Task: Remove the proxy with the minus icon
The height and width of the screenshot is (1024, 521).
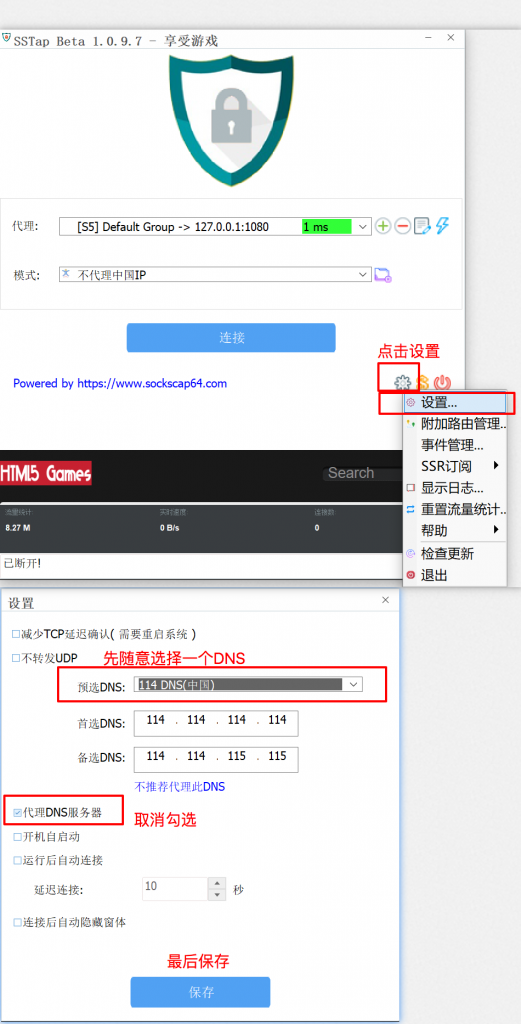Action: 403,227
